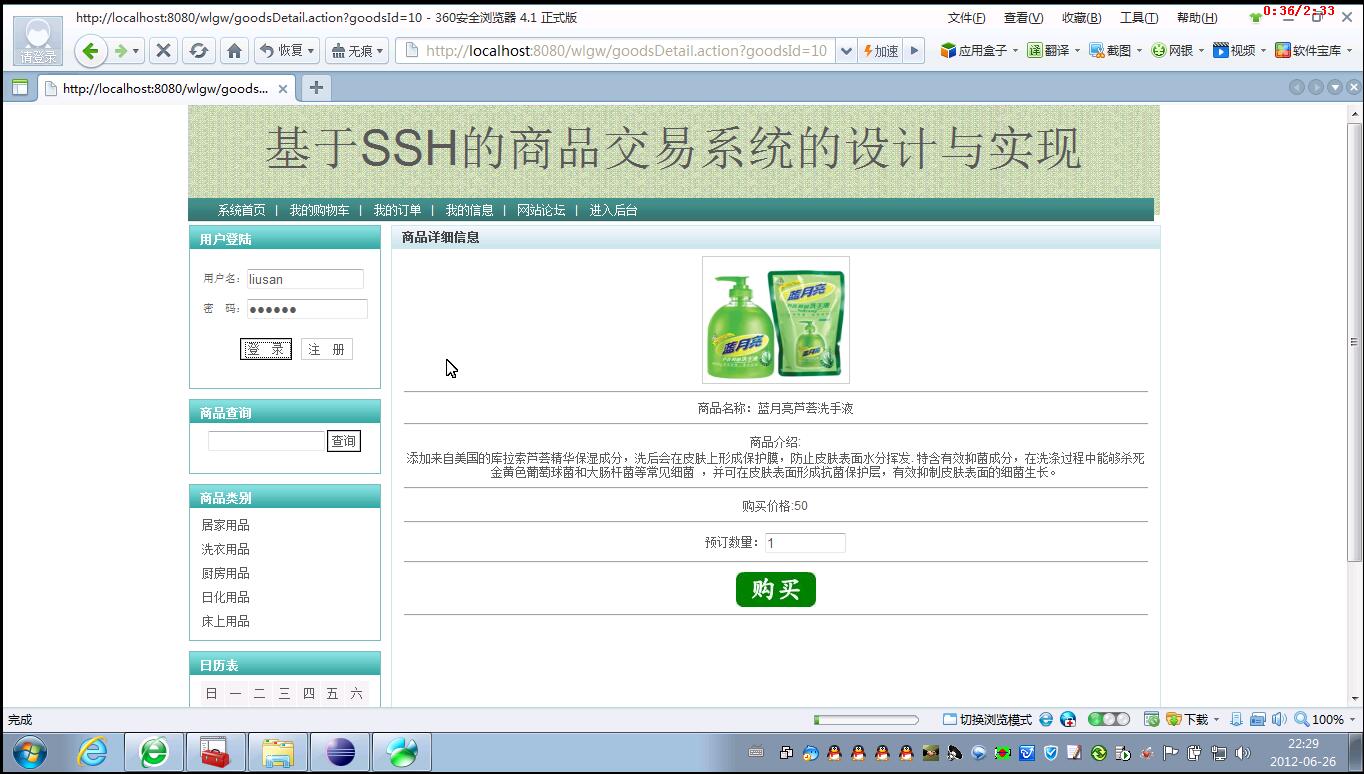Open a new browser tab
Viewport: 1364px width, 774px height.
click(316, 88)
